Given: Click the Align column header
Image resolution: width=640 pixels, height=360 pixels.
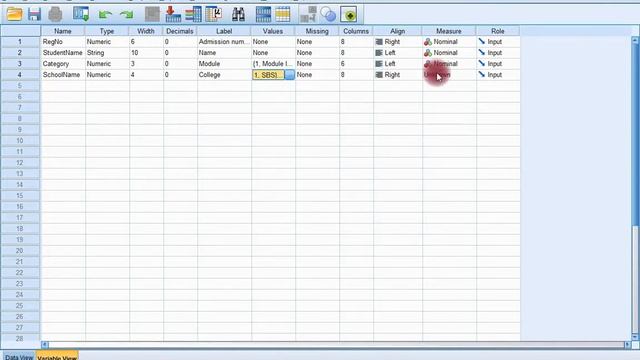Looking at the screenshot, I should (x=398, y=31).
